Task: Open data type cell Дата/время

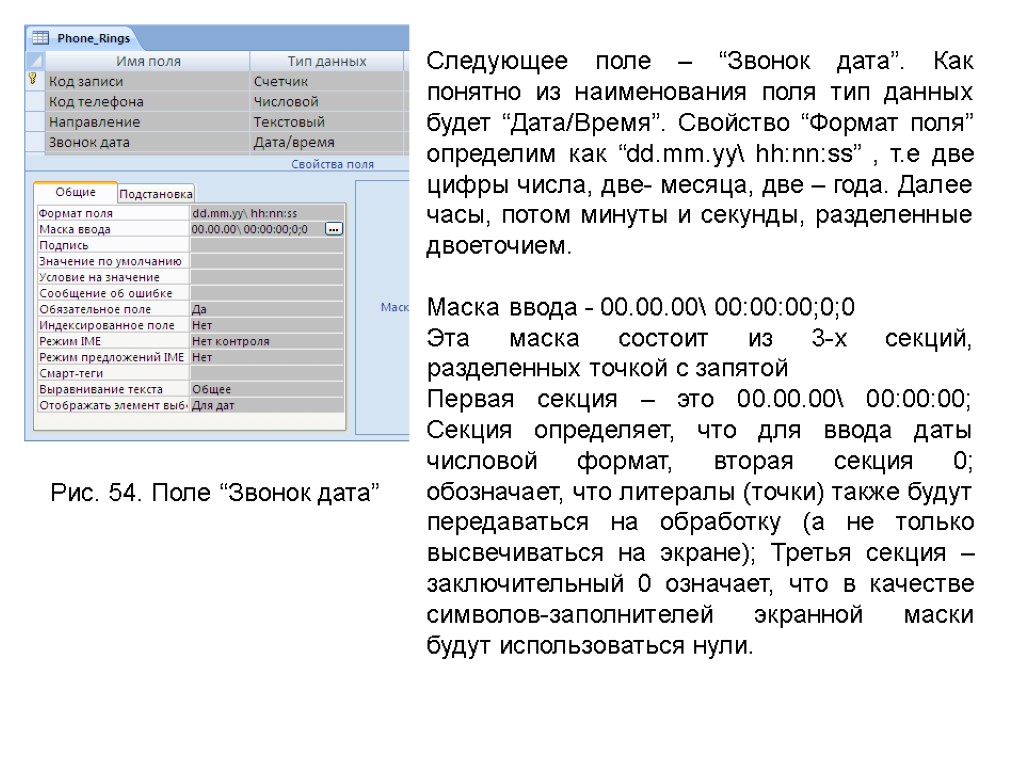Action: (x=327, y=142)
